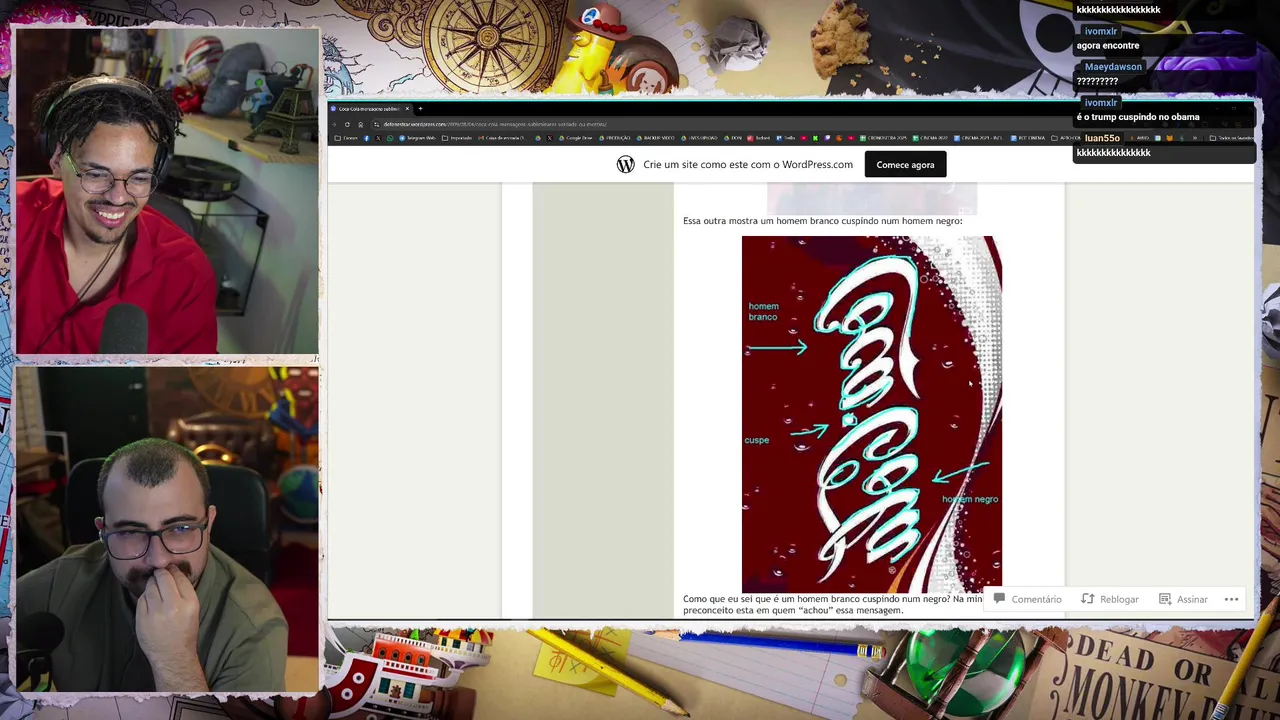Screen dimensions: 1280x720
Task: Open the Facebook bookmark icon
Action: click(366, 138)
